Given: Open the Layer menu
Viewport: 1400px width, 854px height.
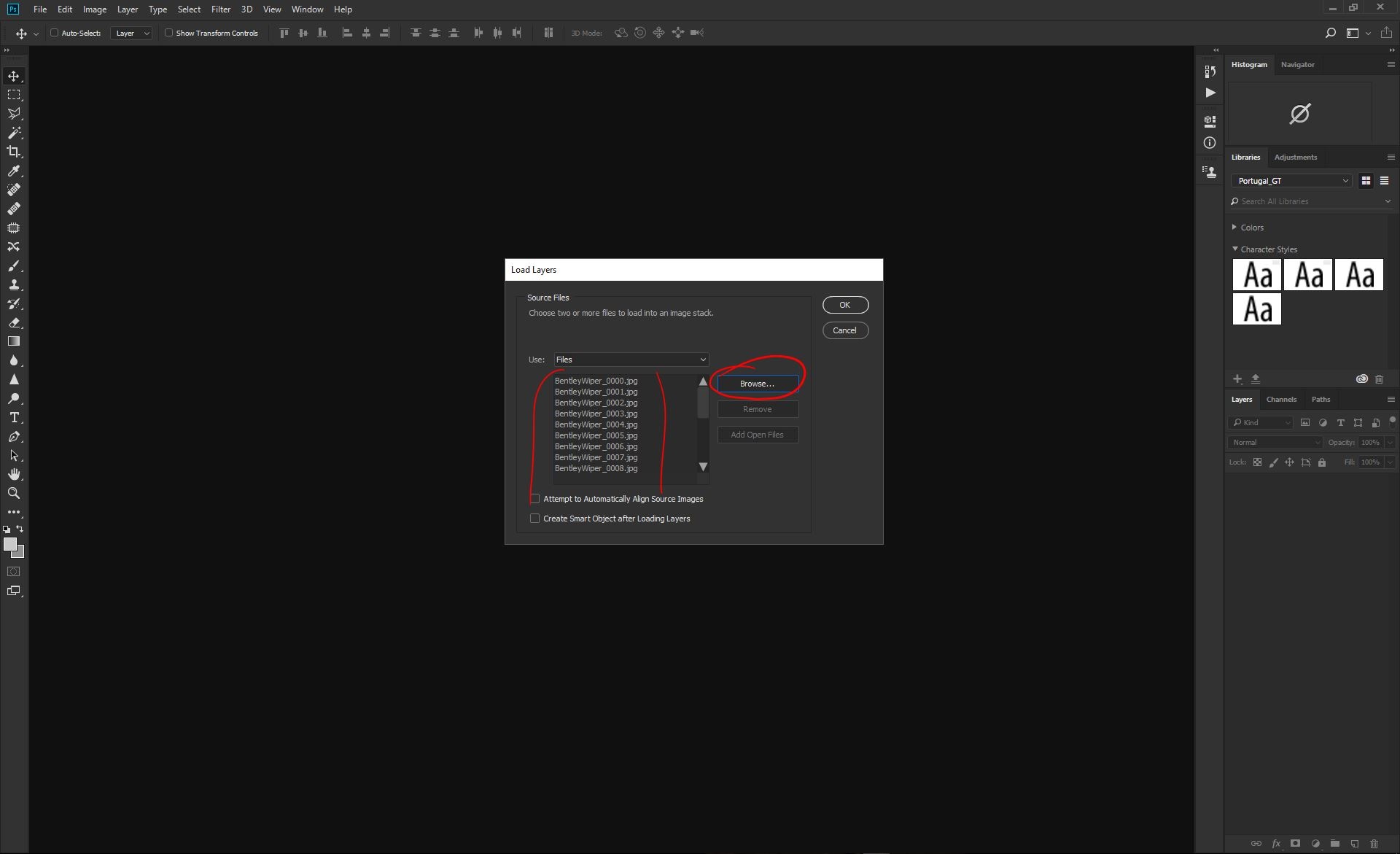Looking at the screenshot, I should 128,9.
